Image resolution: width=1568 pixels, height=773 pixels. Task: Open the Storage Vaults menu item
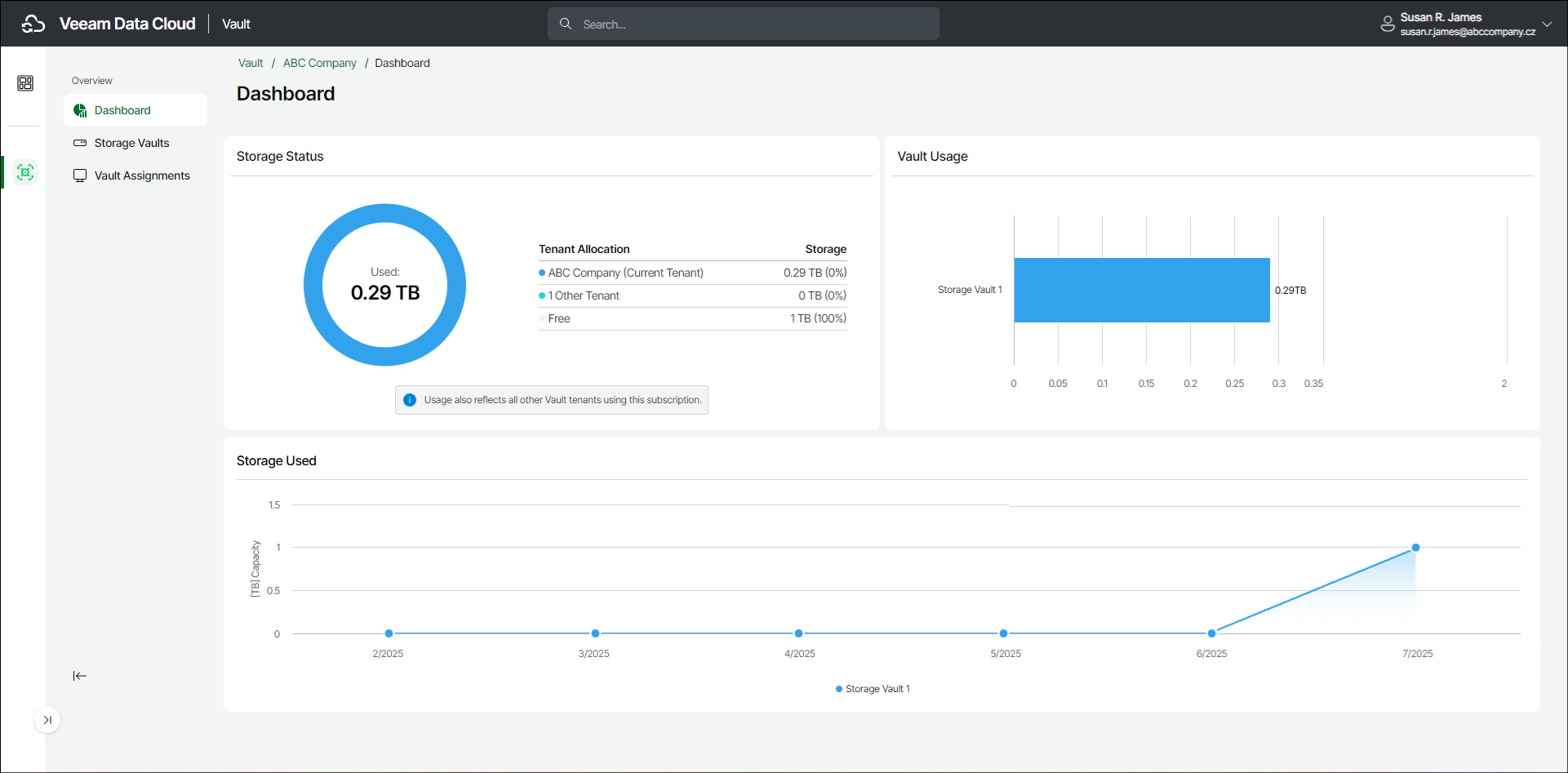[135, 143]
